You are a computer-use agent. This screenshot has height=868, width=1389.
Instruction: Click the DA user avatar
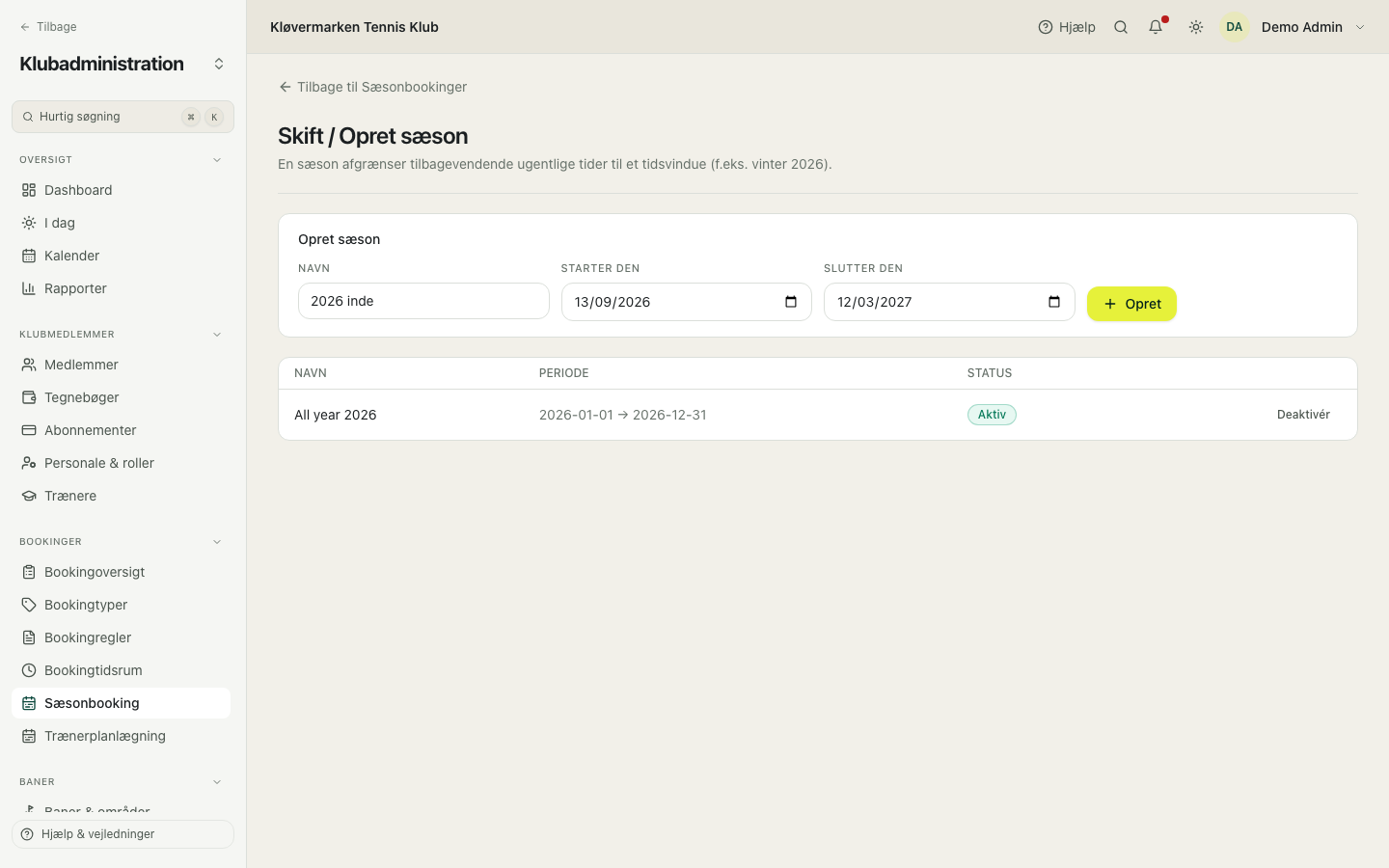point(1235,27)
